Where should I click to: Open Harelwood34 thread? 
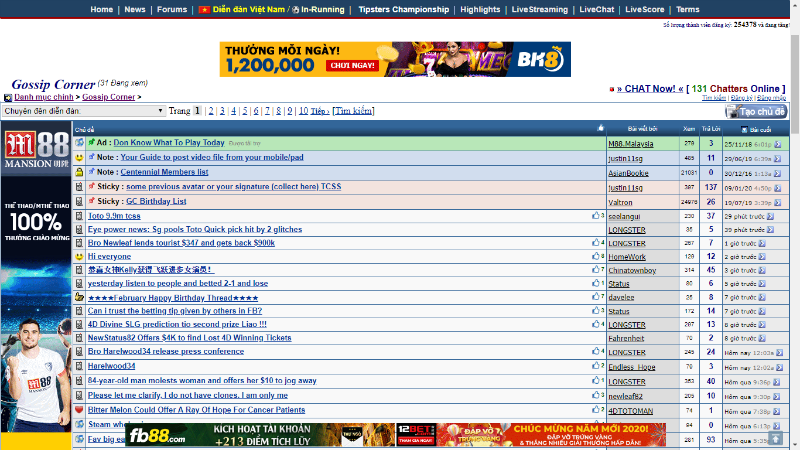pyautogui.click(x=111, y=366)
